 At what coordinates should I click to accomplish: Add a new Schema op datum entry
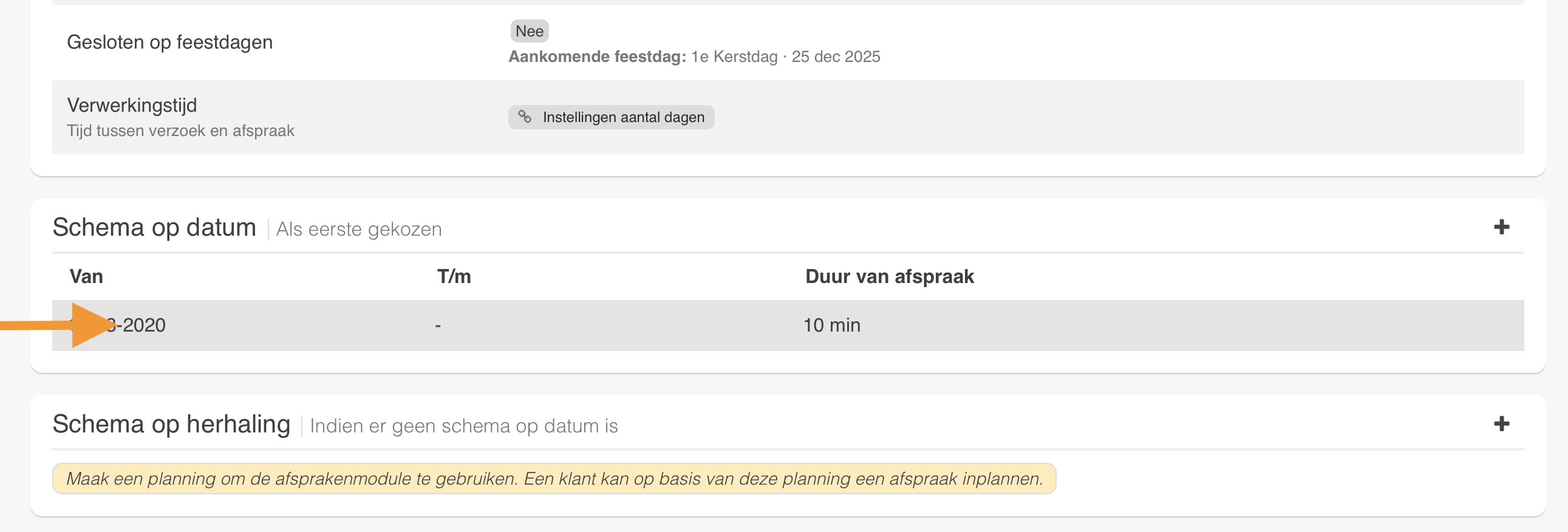click(1501, 227)
